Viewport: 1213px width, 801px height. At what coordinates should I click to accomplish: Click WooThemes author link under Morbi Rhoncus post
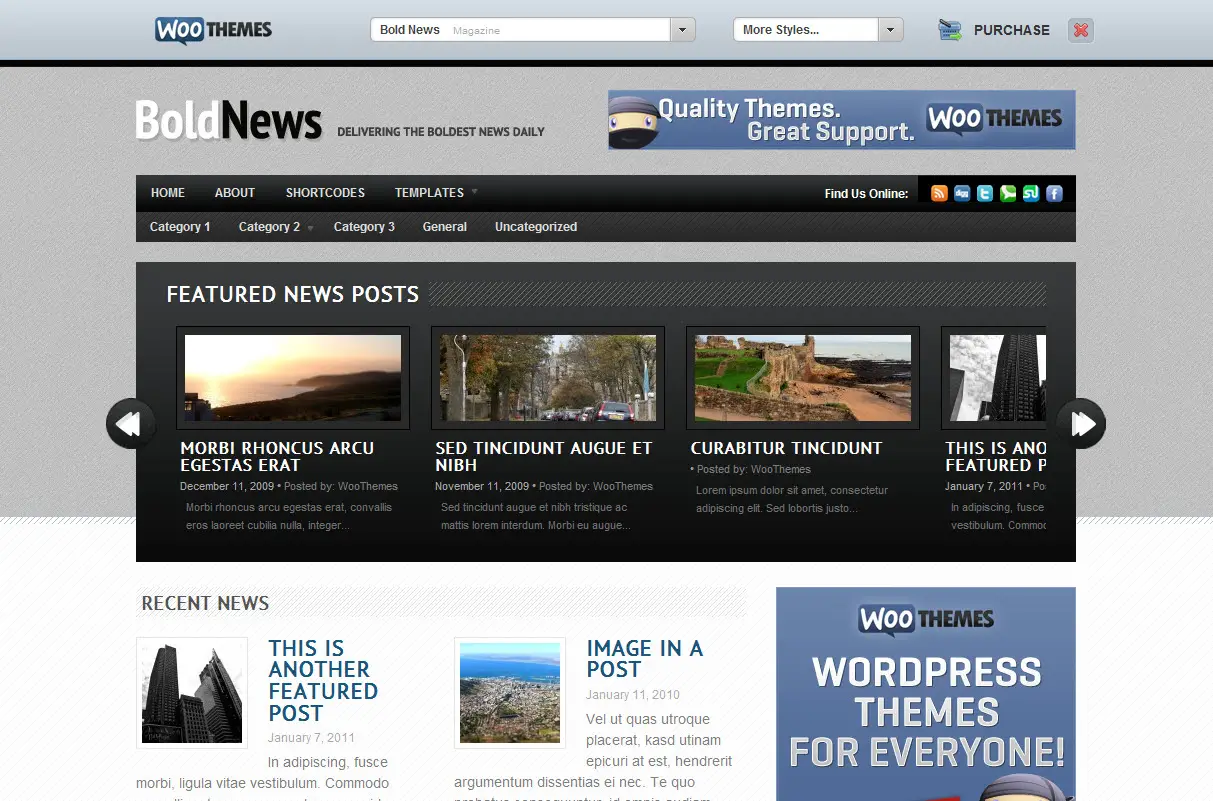click(368, 487)
